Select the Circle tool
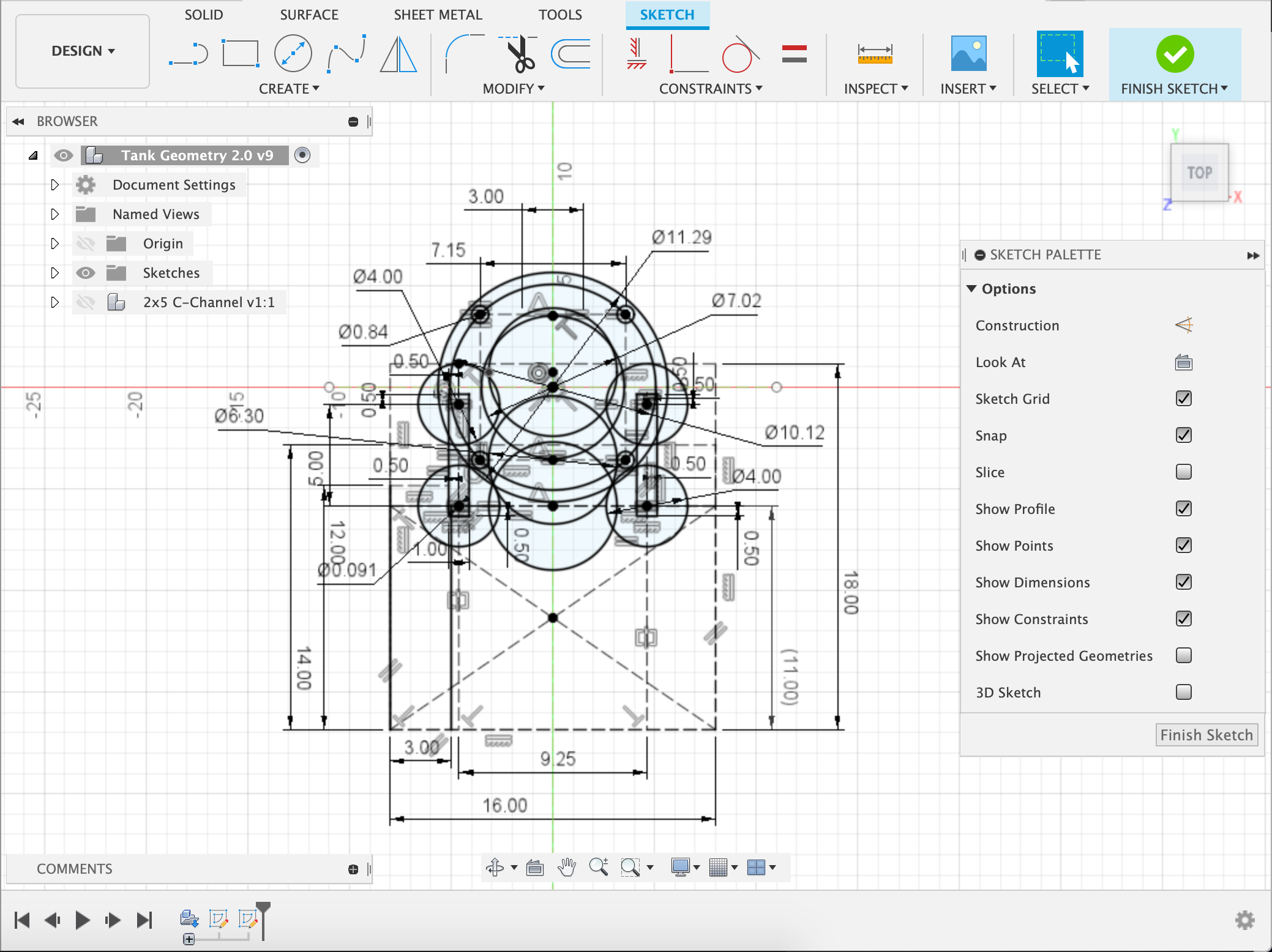The image size is (1272, 952). coord(293,54)
